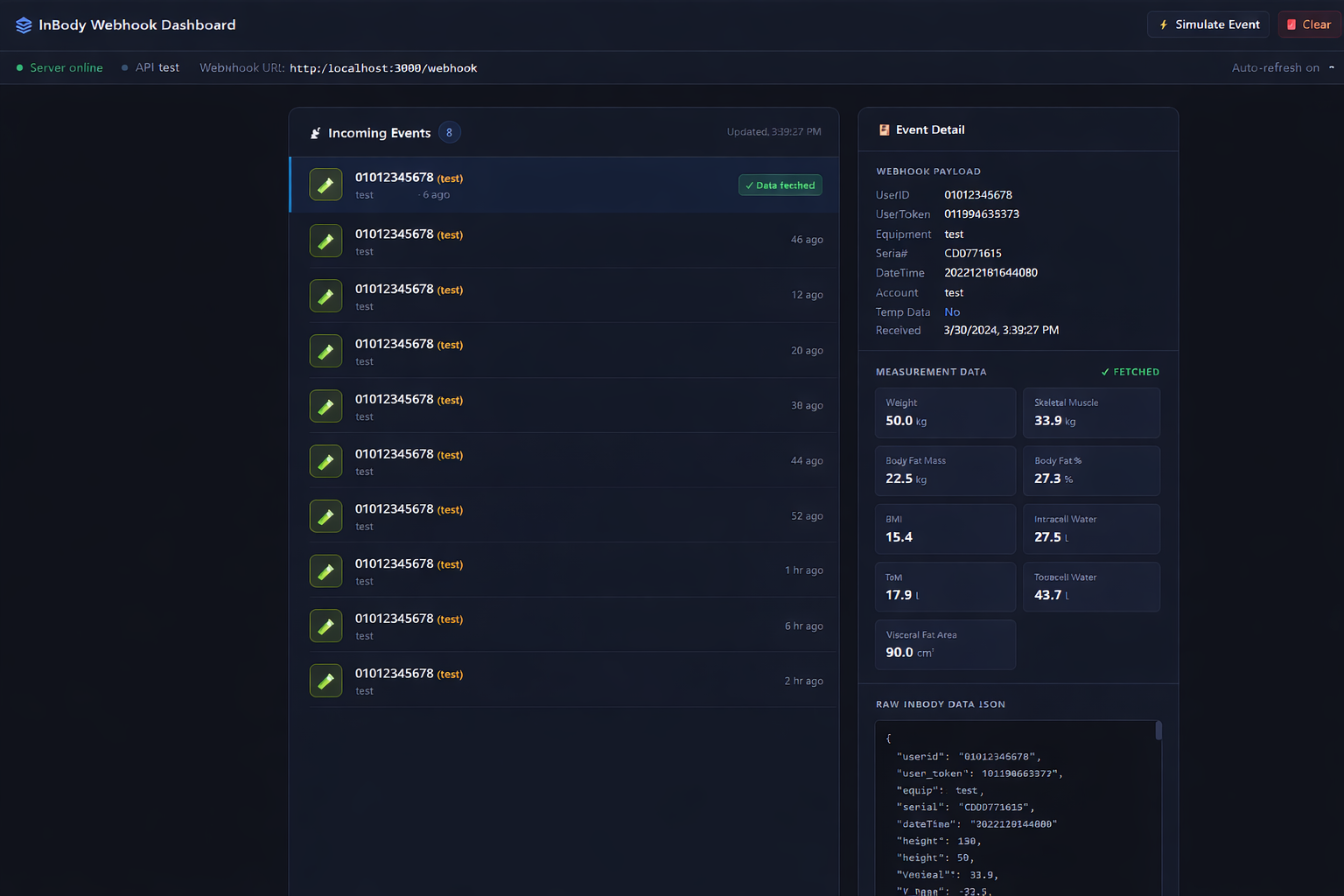Click the API test status dot
The image size is (1344, 896).
coord(124,67)
